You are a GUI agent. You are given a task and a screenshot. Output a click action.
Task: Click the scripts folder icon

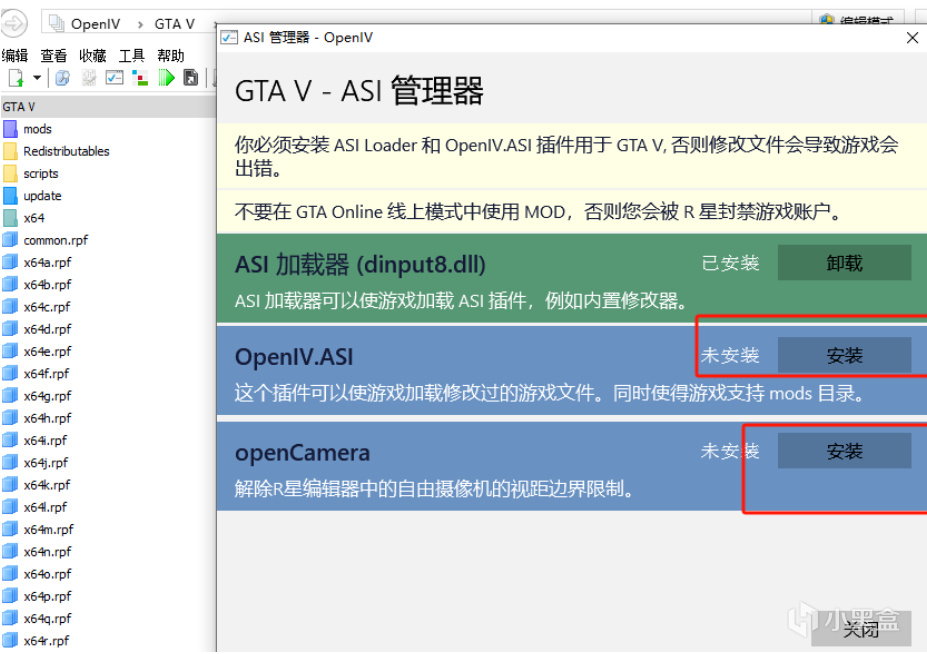[x=10, y=173]
